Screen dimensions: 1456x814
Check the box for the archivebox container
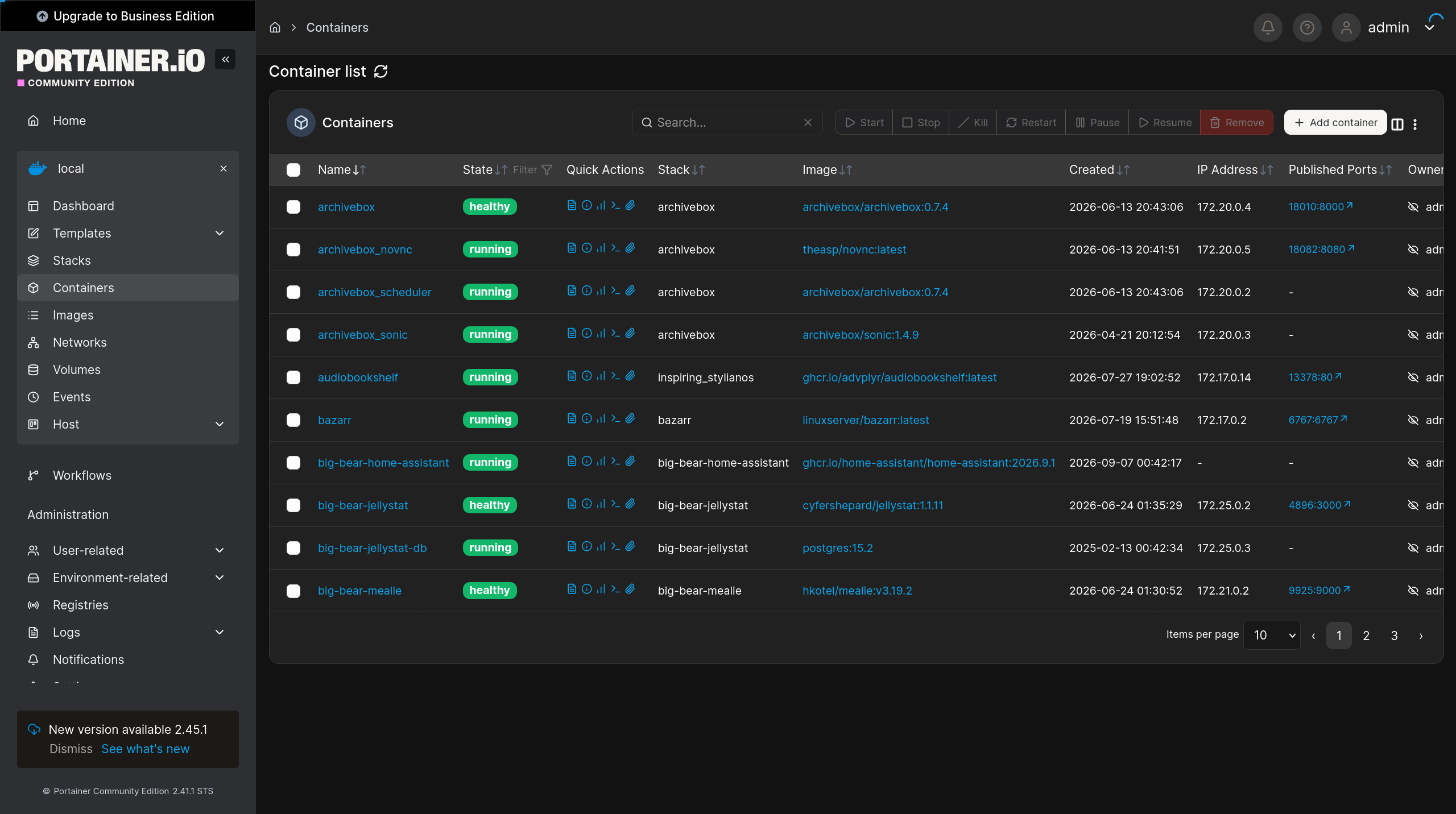pyautogui.click(x=293, y=207)
